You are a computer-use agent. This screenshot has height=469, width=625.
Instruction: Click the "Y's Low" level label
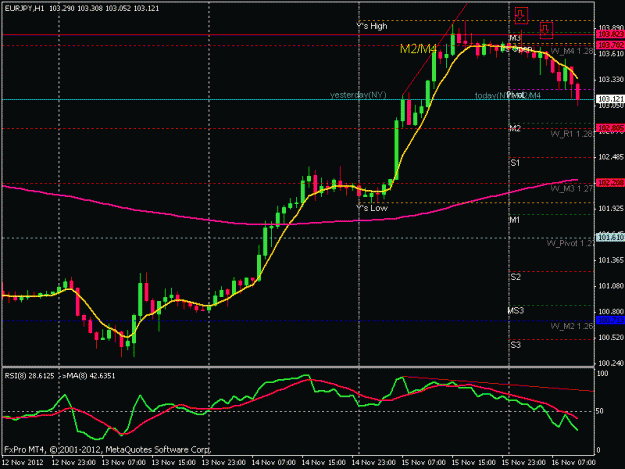click(371, 208)
